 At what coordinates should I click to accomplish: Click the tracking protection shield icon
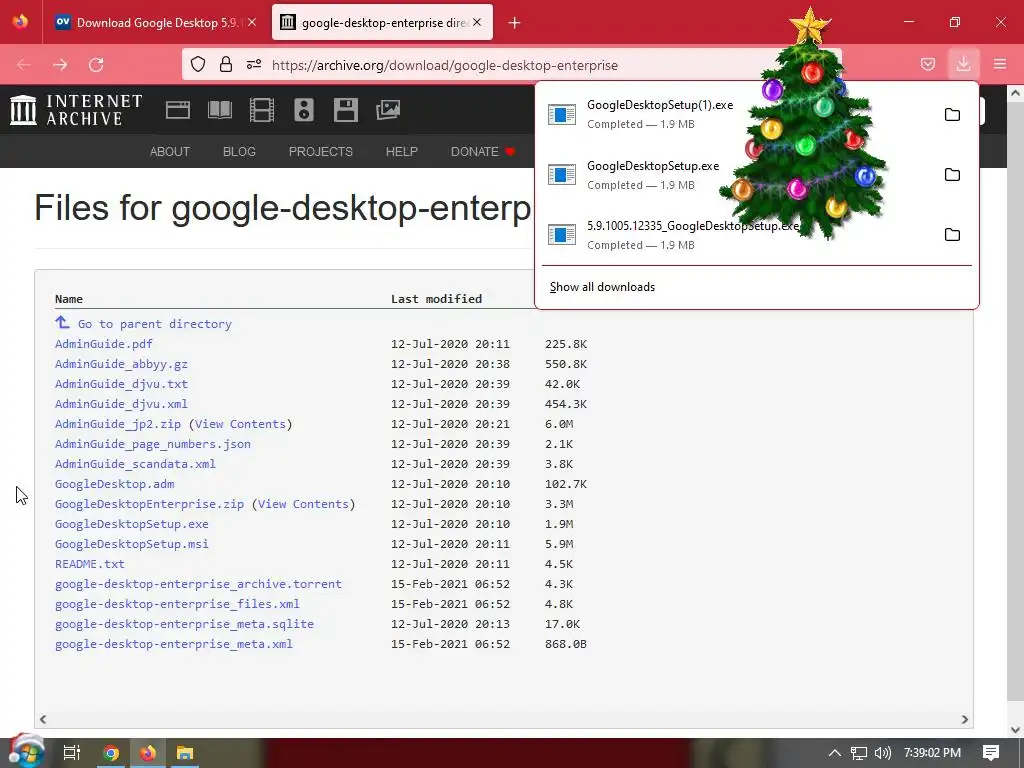198,65
